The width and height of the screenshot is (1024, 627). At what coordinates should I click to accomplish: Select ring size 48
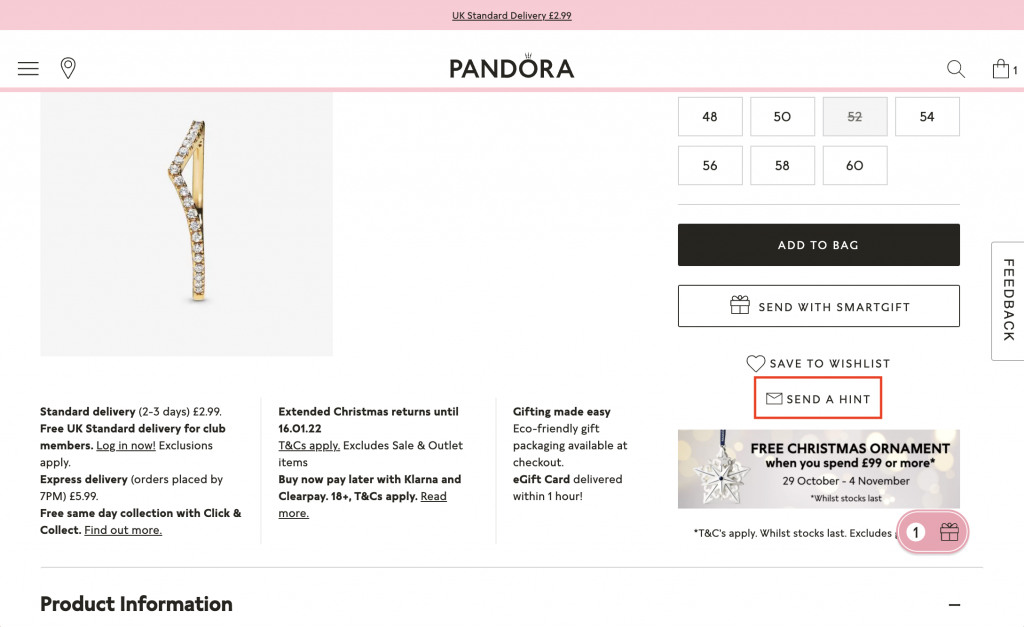(x=710, y=116)
